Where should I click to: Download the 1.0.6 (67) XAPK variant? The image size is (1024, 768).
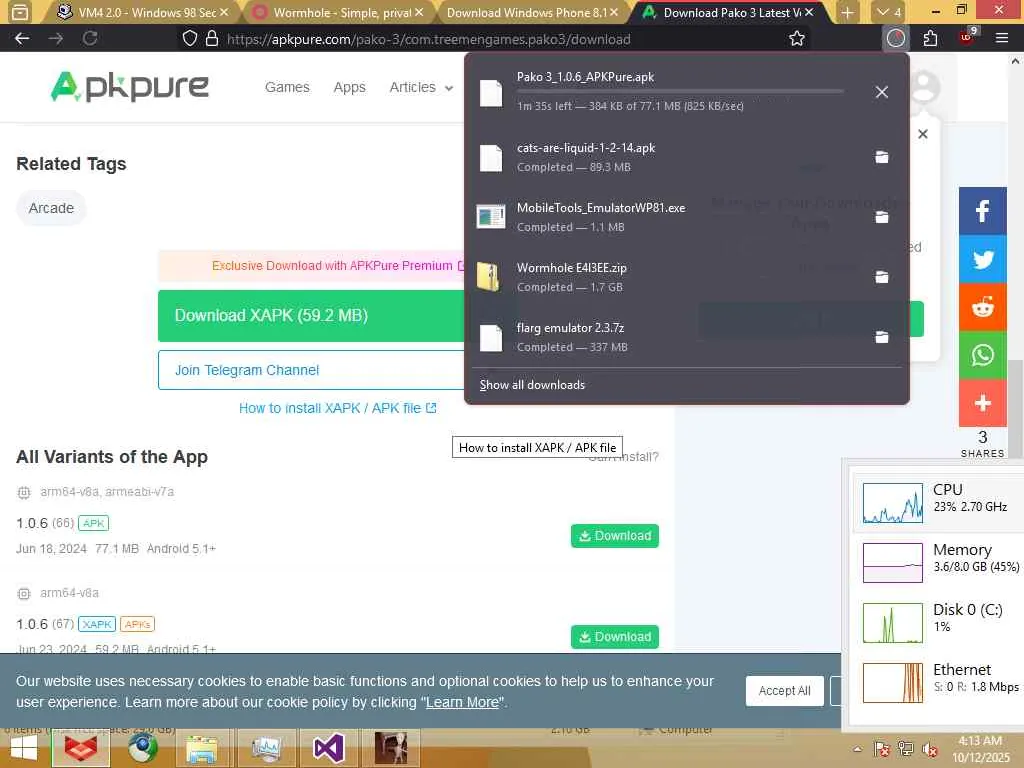coord(615,637)
